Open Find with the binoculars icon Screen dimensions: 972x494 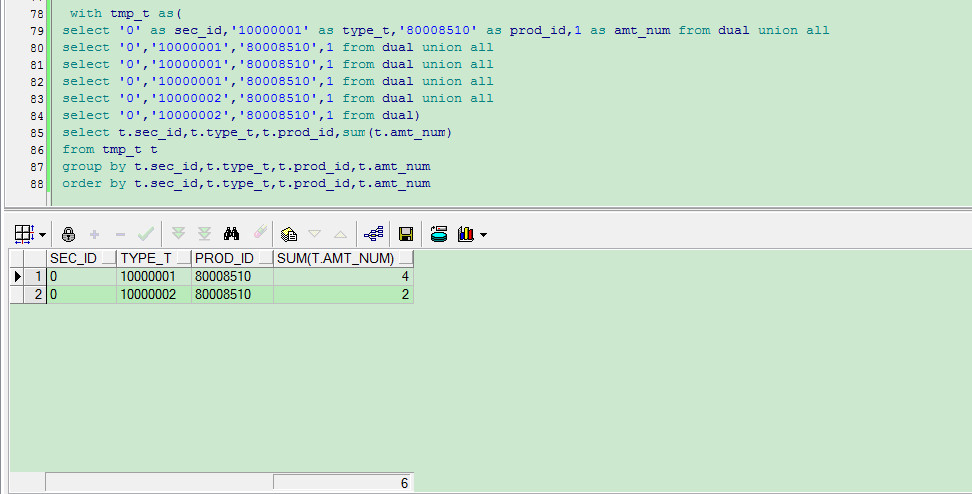pyautogui.click(x=231, y=233)
